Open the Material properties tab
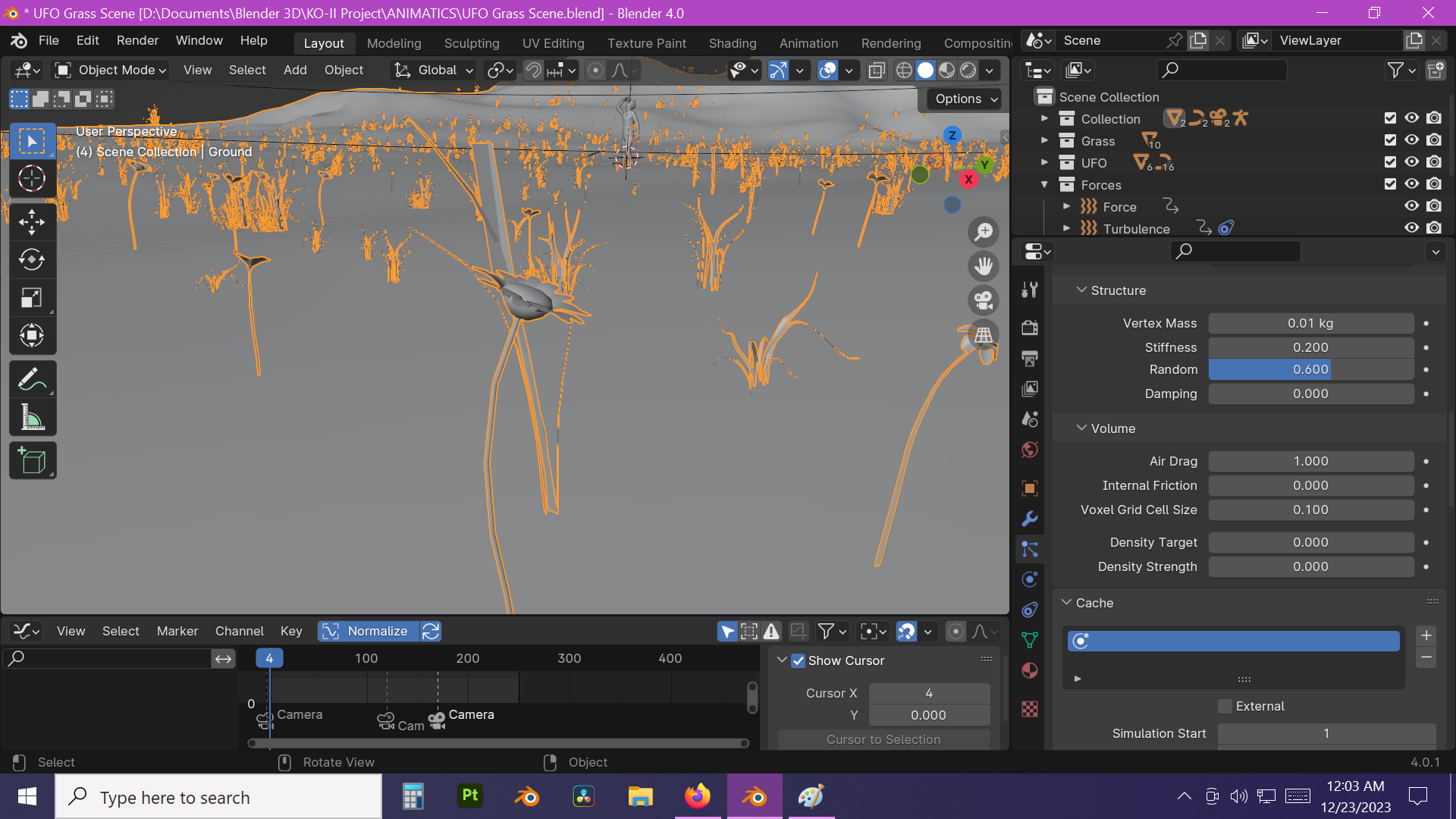This screenshot has width=1456, height=819. 1030,670
